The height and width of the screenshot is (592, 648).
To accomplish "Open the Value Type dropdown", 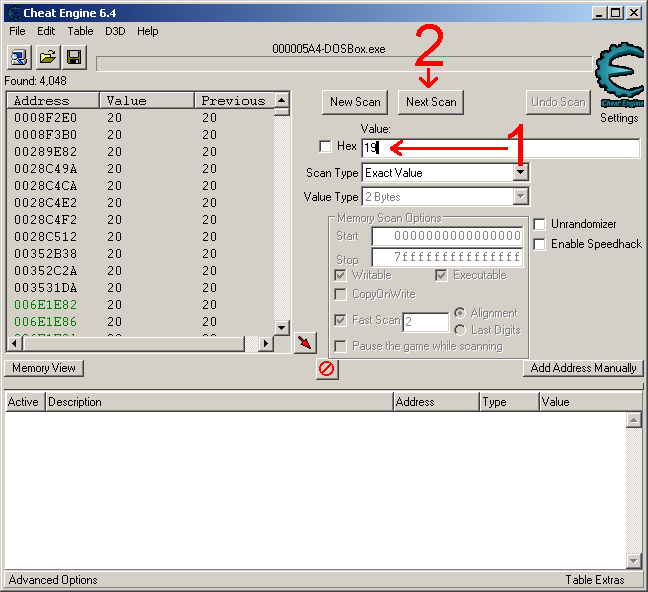I will click(x=520, y=197).
